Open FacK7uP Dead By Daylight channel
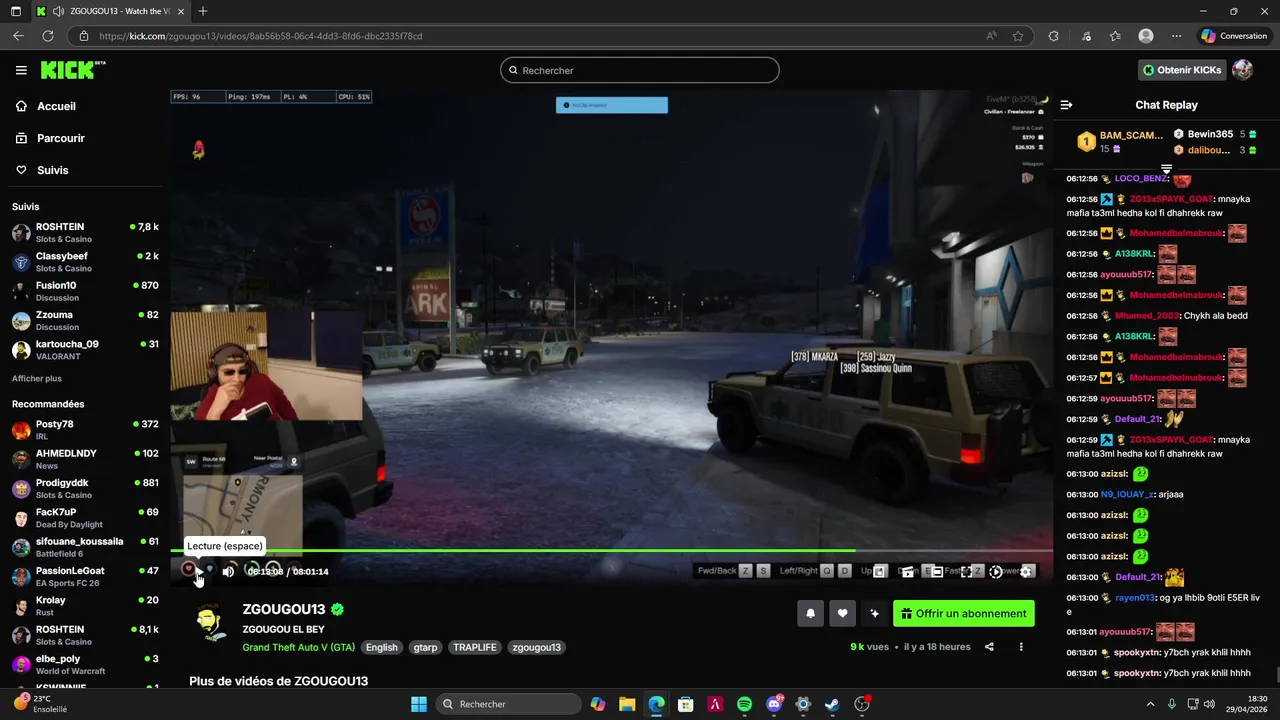Screen dimensions: 1280x720 point(85,518)
